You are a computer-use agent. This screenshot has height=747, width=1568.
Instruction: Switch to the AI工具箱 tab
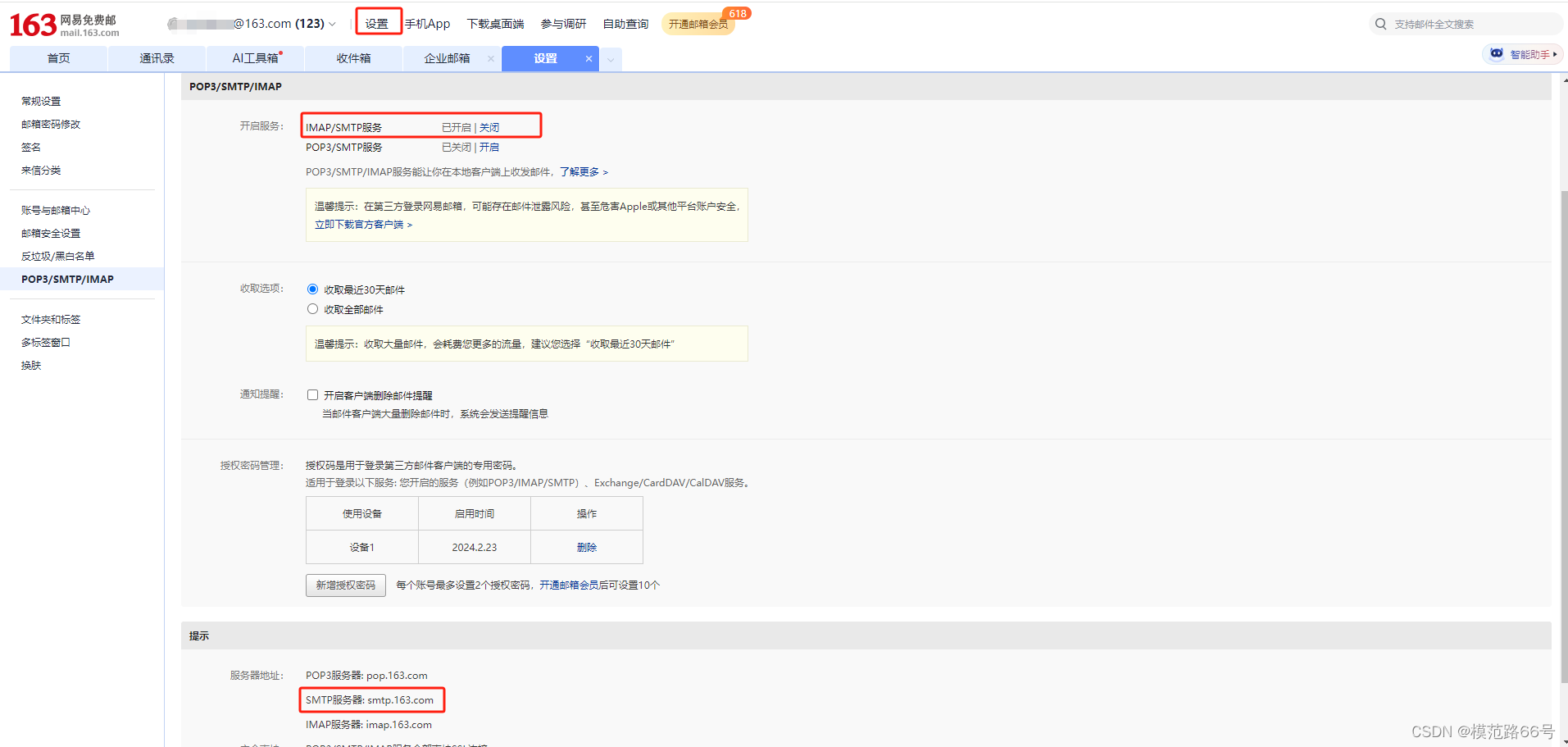[255, 58]
